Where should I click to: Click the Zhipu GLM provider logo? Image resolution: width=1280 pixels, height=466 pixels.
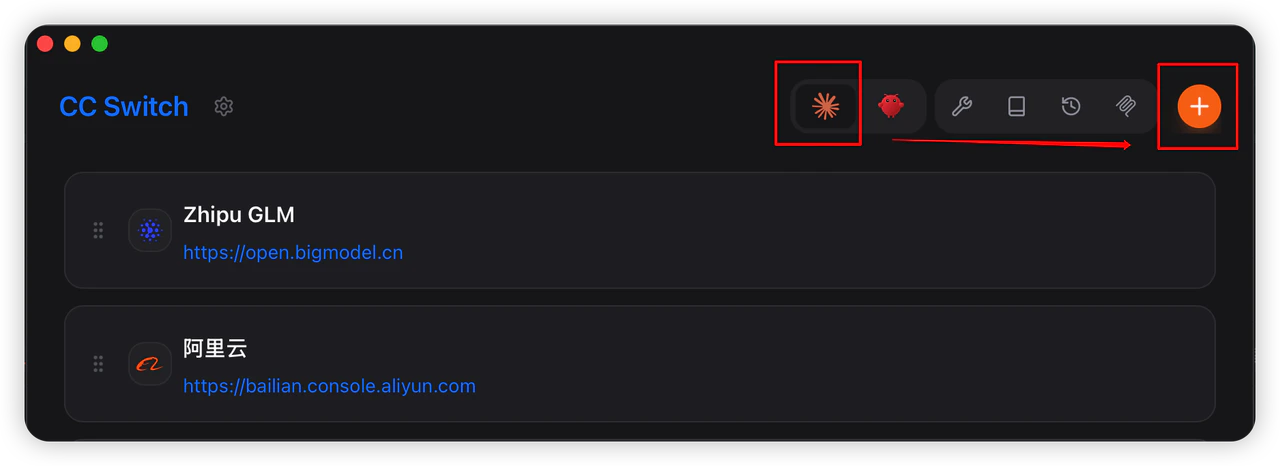(150, 230)
